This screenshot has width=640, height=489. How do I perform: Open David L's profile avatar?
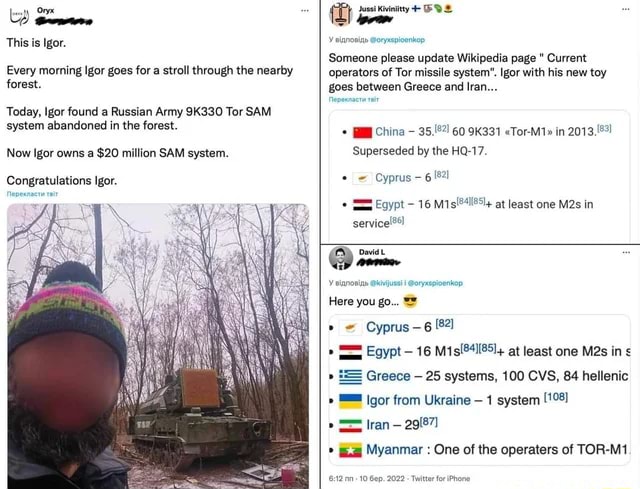(x=341, y=258)
